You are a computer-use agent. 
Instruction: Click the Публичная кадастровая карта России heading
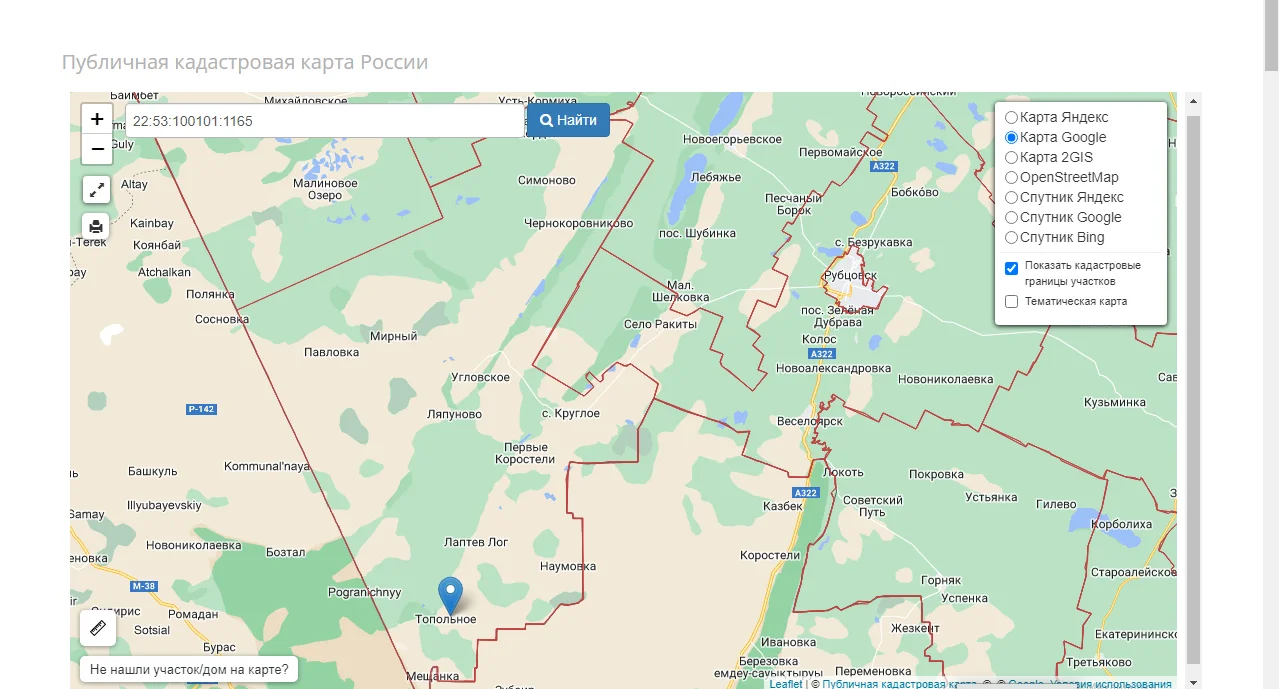(245, 62)
